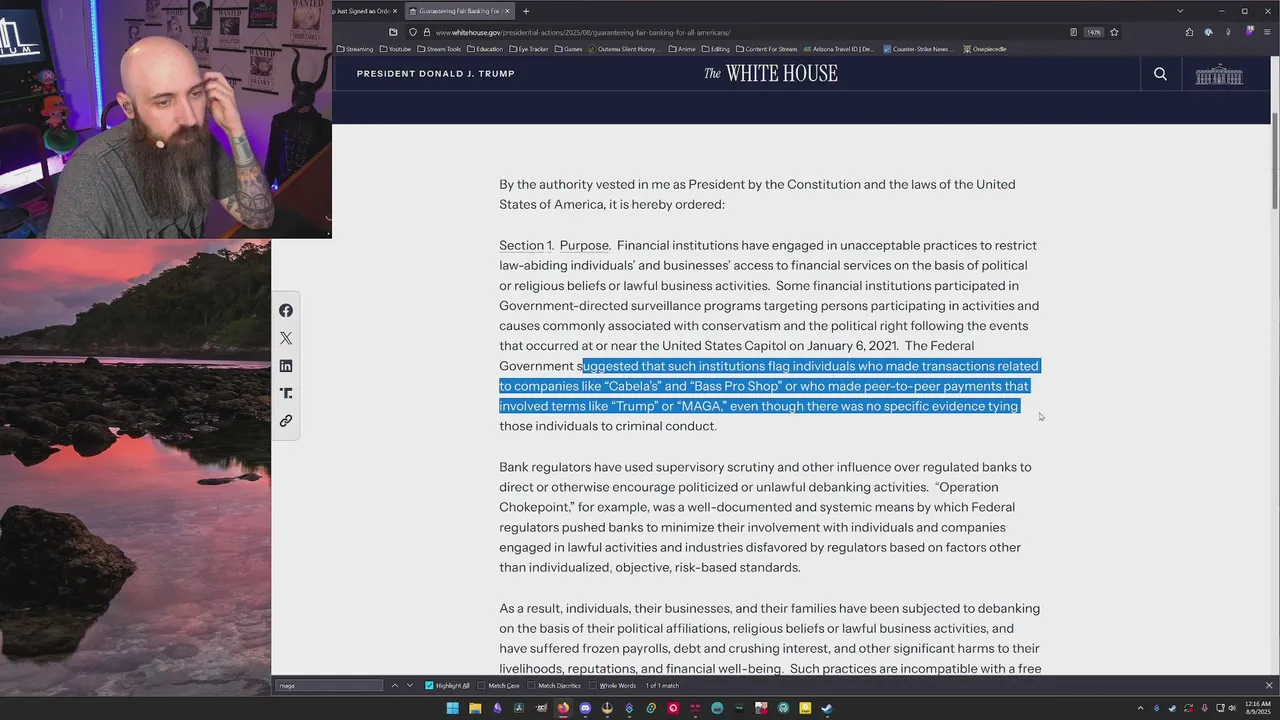Viewport: 1280px width, 720px height.
Task: Open a new browser tab
Action: [526, 11]
